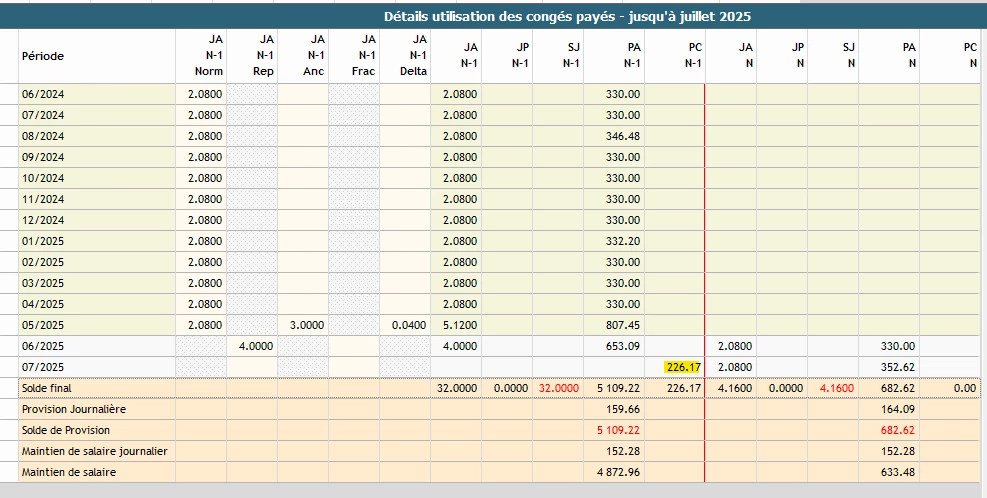Click the 332.20 value in the 01/2025 row
Viewport: 987px width, 498px height.
pos(623,241)
